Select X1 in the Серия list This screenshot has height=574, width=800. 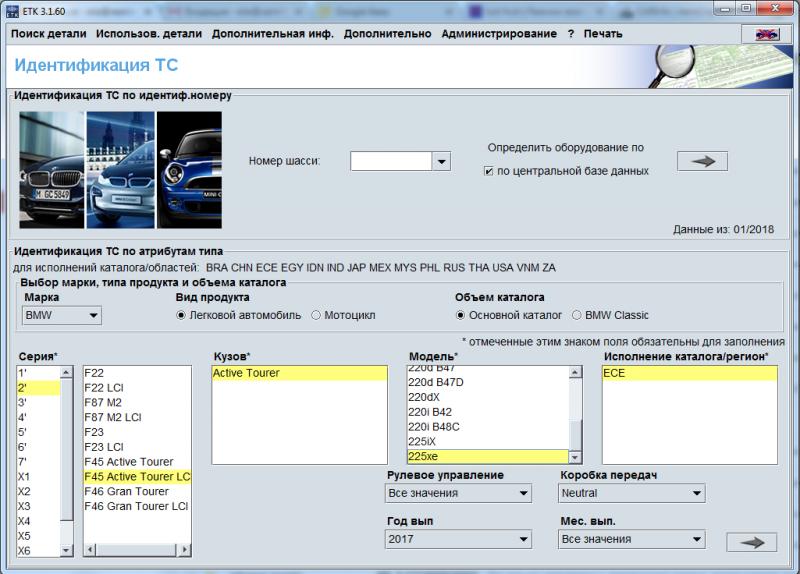(38, 477)
